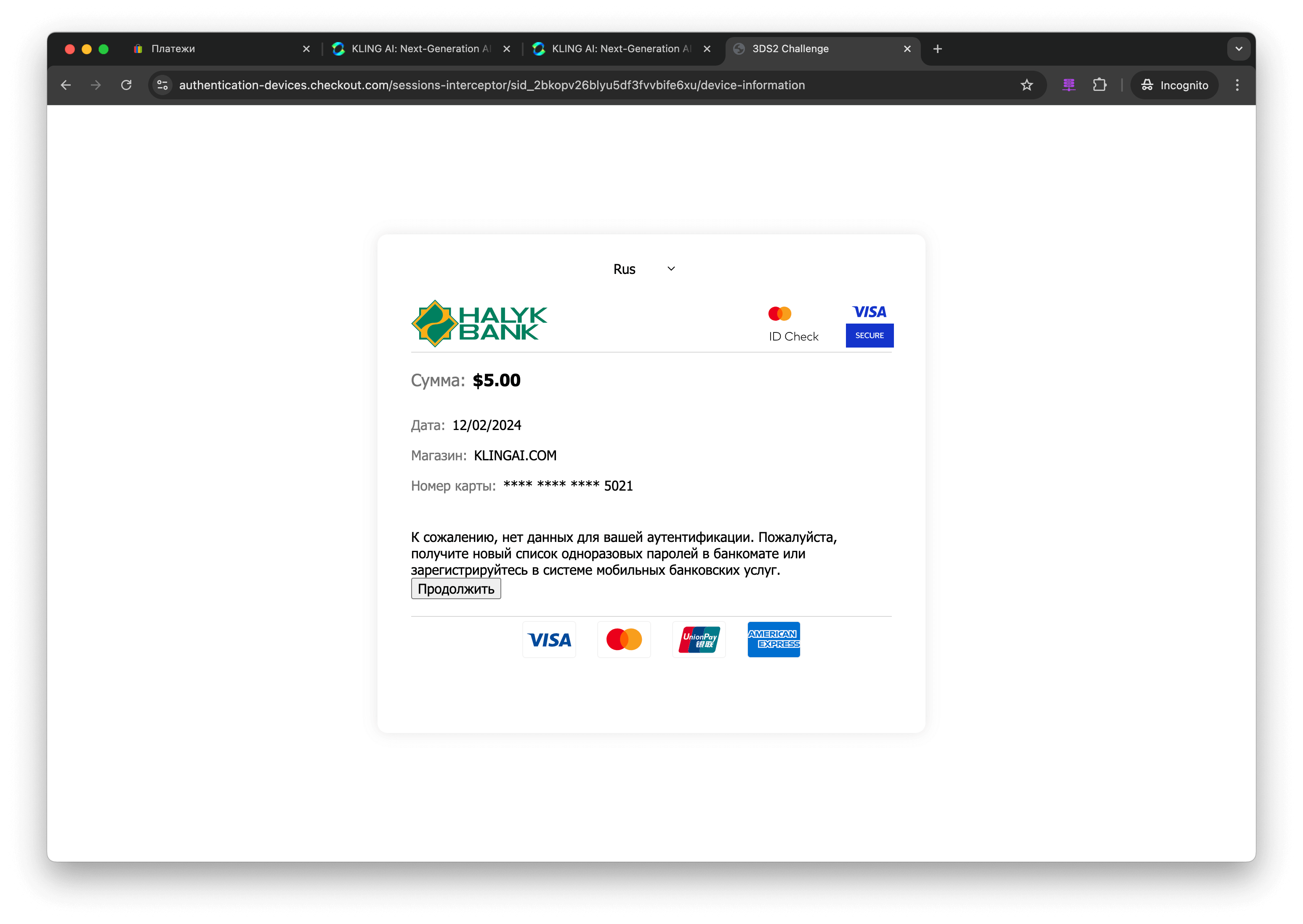
Task: Open site information icon in address bar
Action: tap(163, 85)
